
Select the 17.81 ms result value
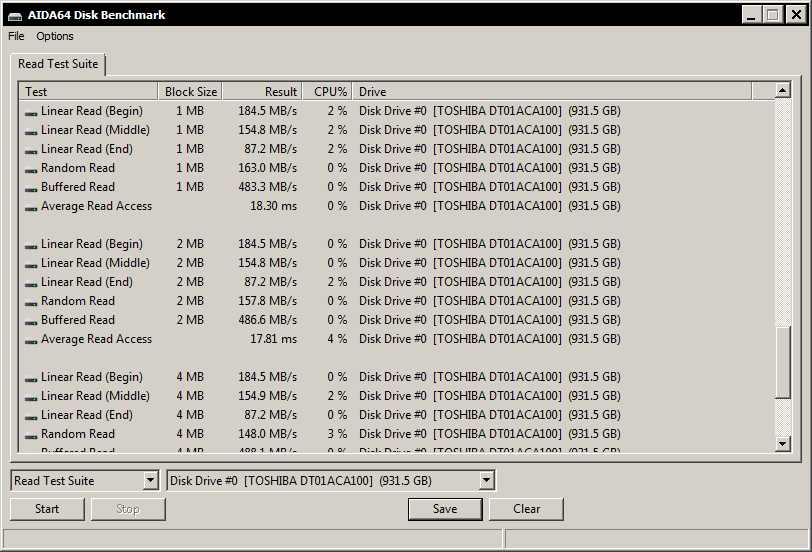click(273, 339)
